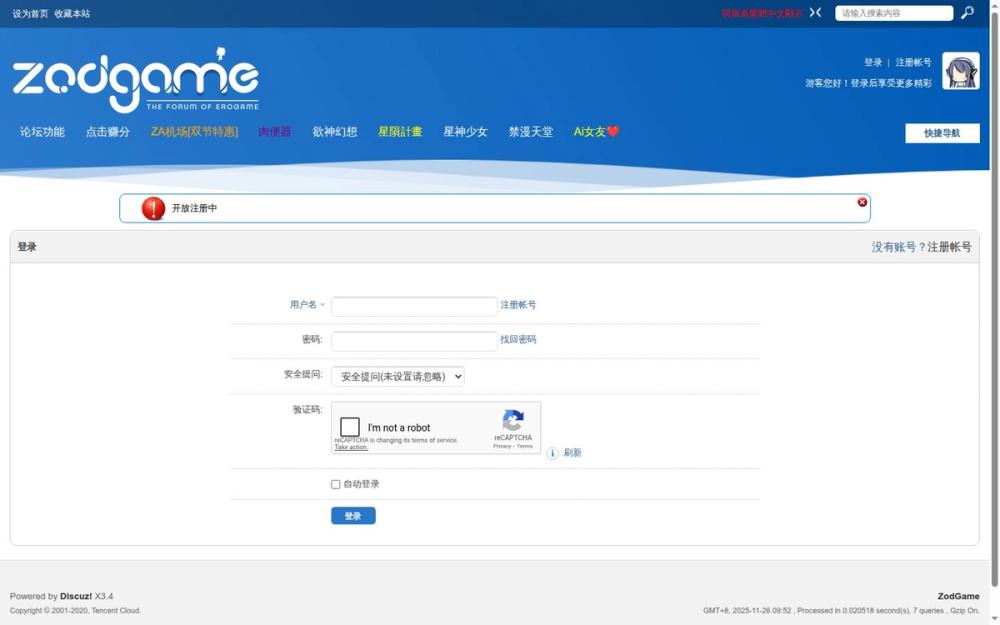
Task: Click the ZodGame logo
Action: [x=135, y=78]
